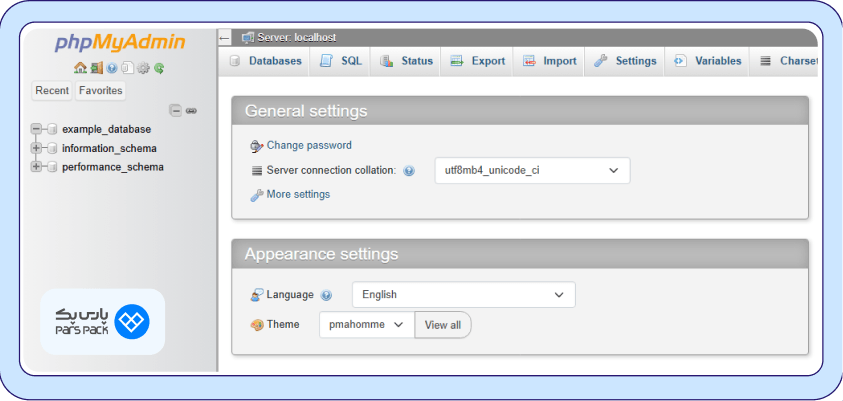Click the Recent tables button

tap(52, 90)
